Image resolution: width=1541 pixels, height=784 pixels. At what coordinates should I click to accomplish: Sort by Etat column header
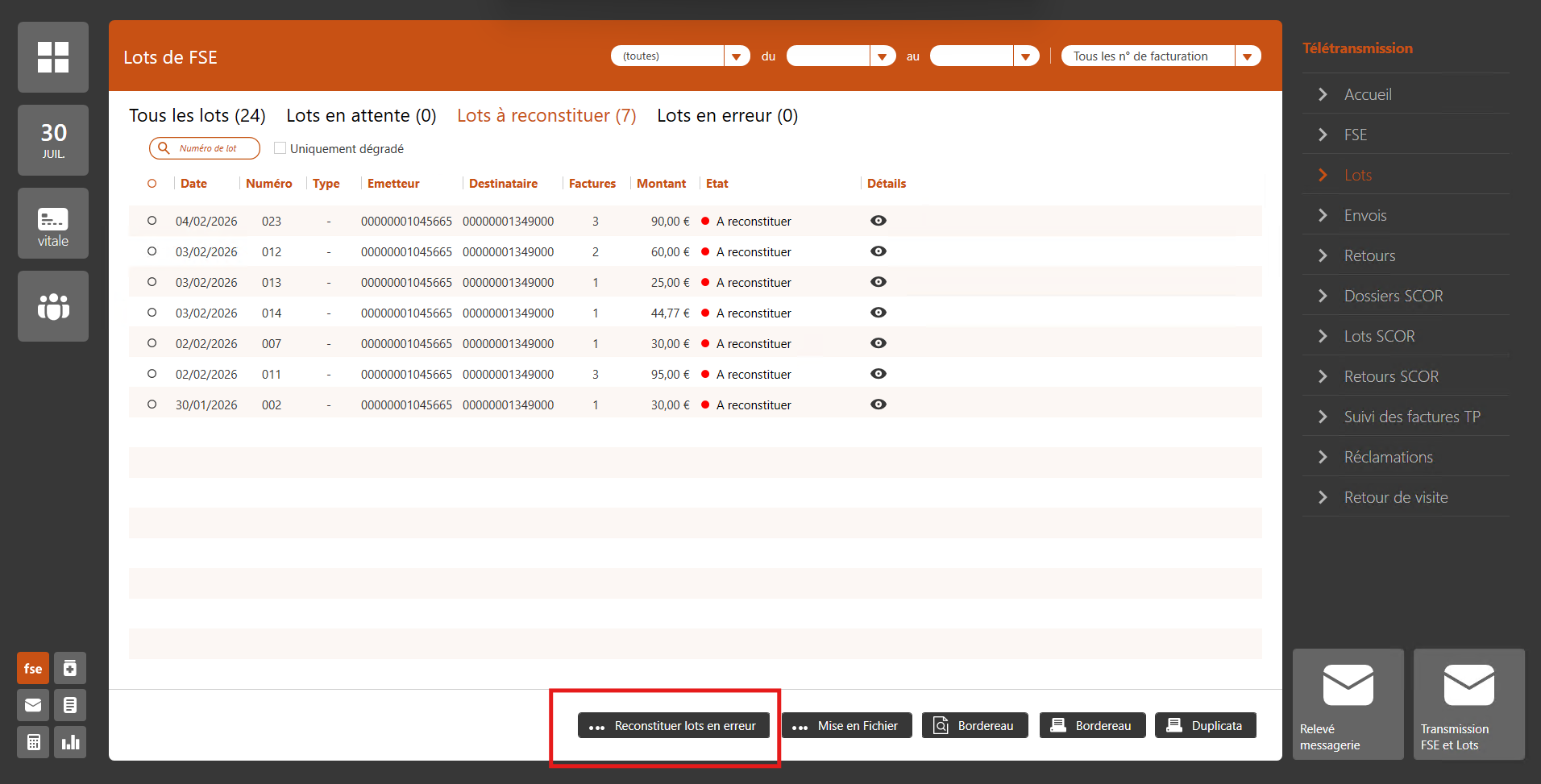click(717, 184)
